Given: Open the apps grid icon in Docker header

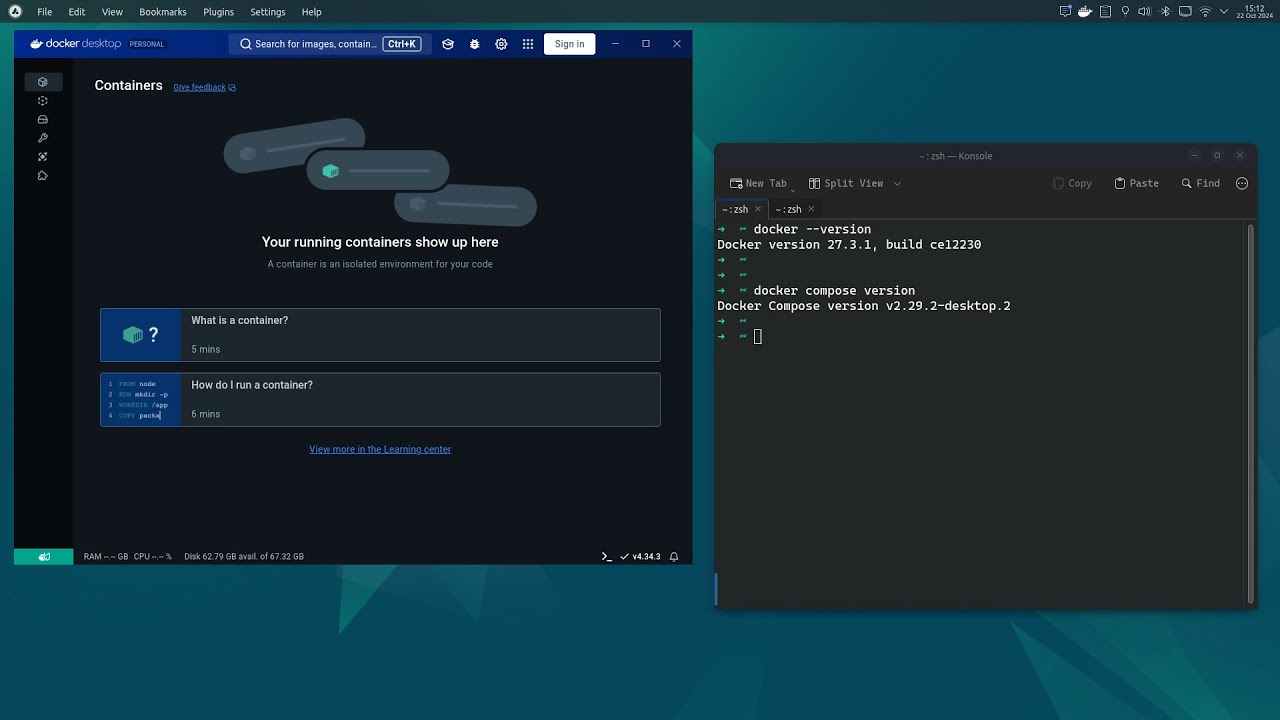Looking at the screenshot, I should pyautogui.click(x=528, y=44).
